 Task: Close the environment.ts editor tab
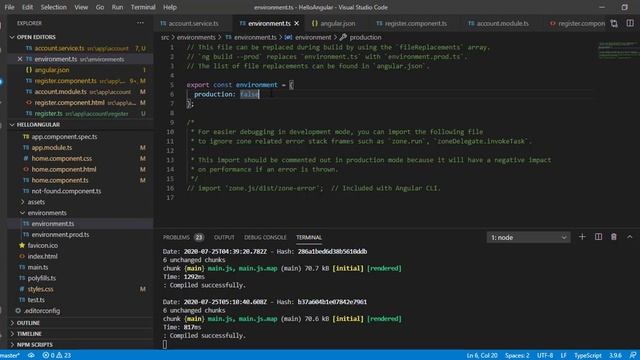point(297,23)
